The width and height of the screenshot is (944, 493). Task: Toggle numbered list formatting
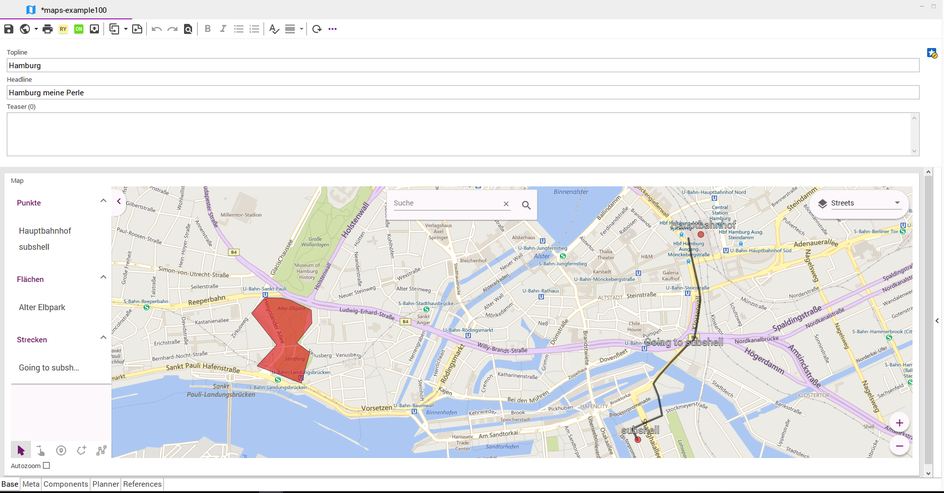point(254,29)
